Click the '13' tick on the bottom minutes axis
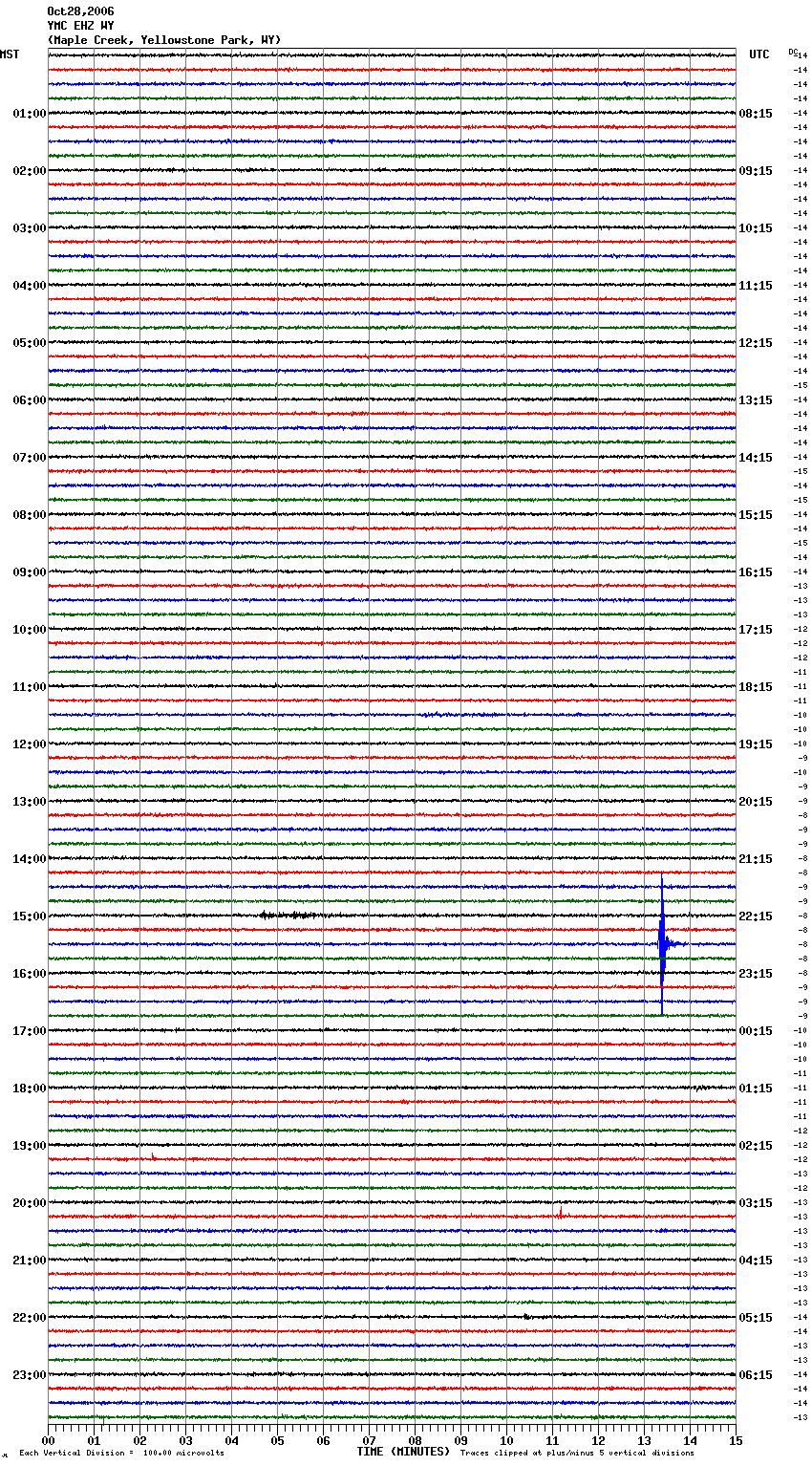The width and height of the screenshot is (812, 1466). click(644, 1440)
